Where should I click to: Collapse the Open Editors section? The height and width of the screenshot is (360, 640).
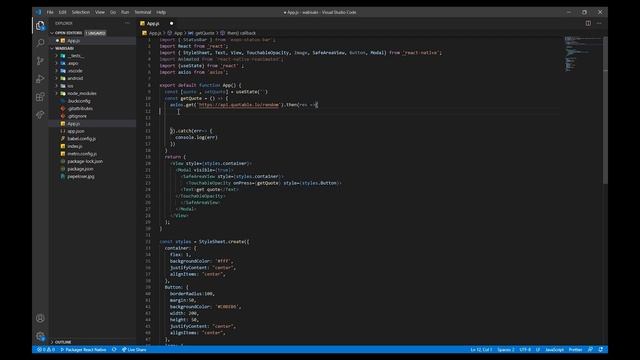pyautogui.click(x=52, y=33)
